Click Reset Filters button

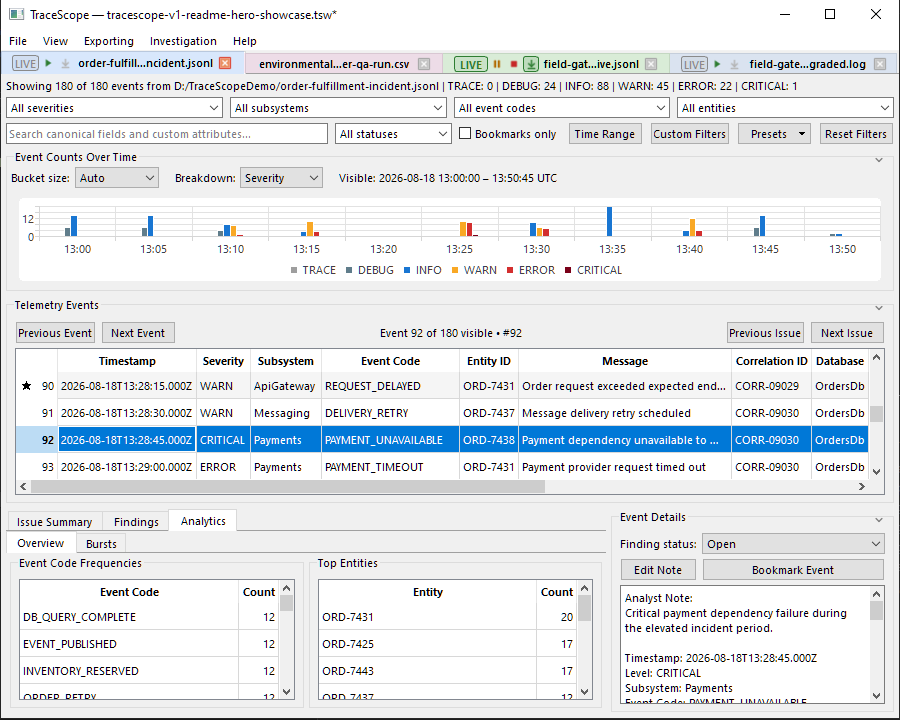coord(856,134)
